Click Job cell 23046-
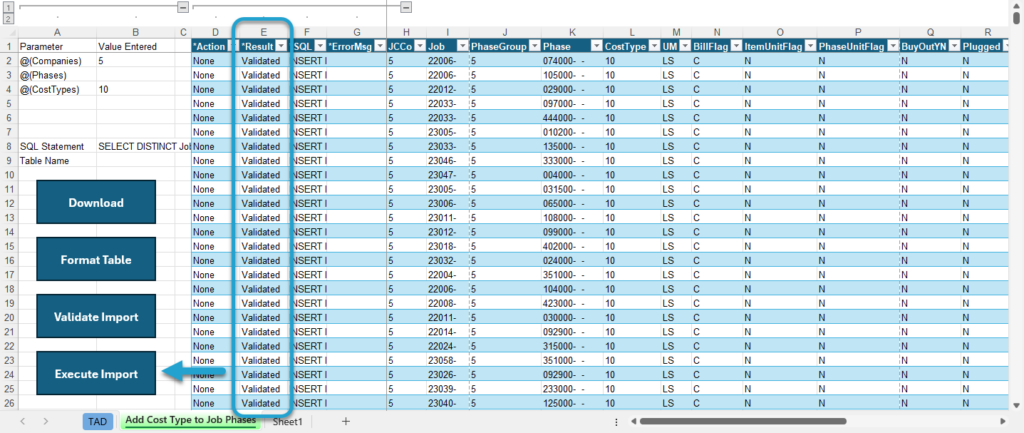Viewport: 1024px width, 433px height. (447, 161)
